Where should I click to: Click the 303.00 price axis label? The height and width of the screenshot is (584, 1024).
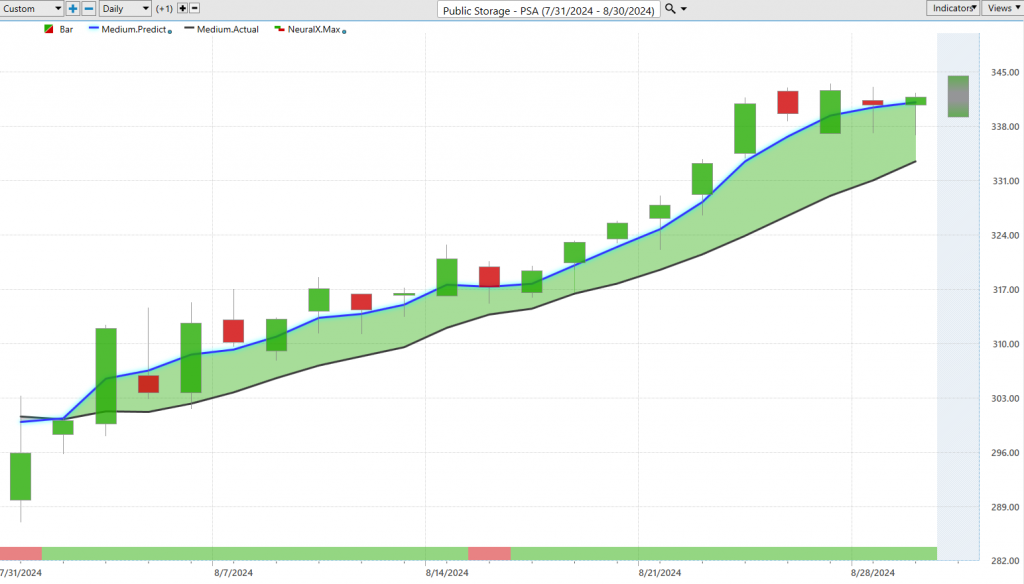pyautogui.click(x=1005, y=398)
